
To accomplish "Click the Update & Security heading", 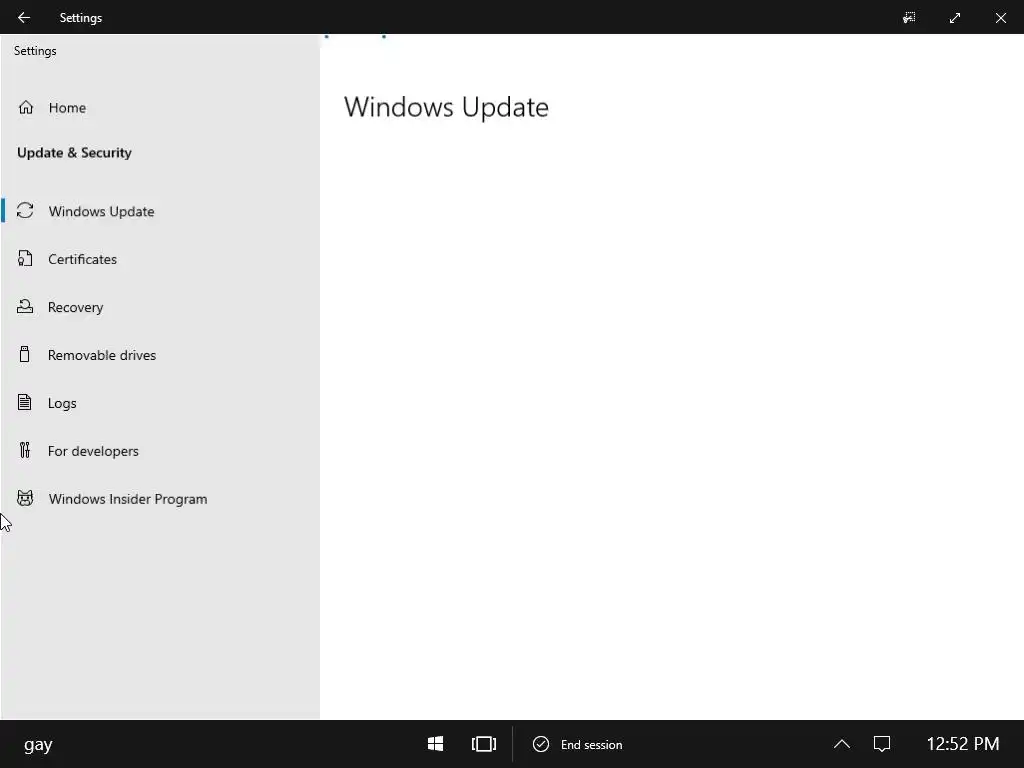I will [x=74, y=153].
